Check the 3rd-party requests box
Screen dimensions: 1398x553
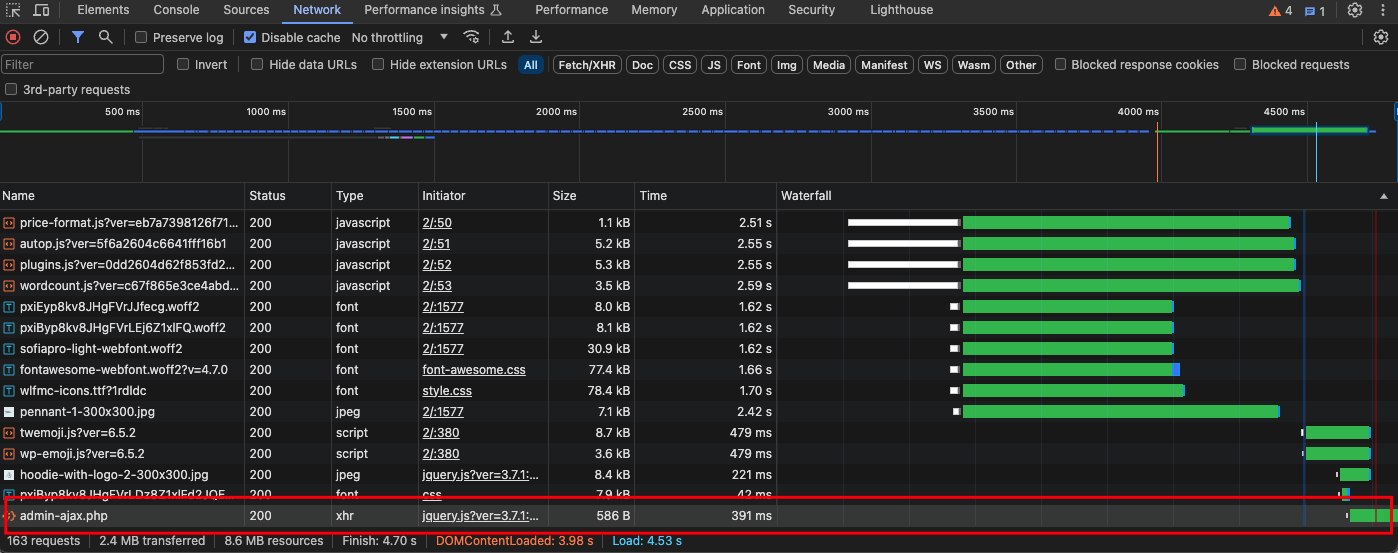pos(11,89)
